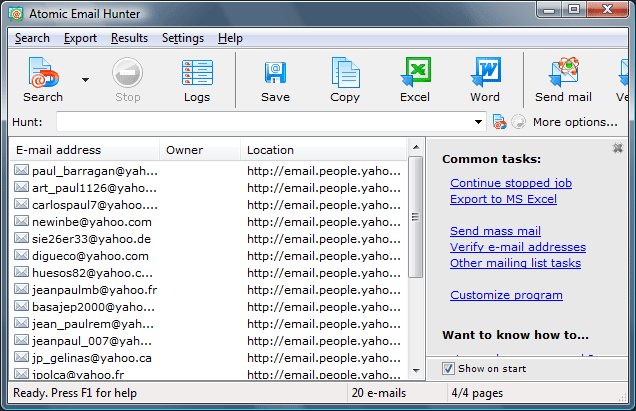
Task: Select the huesos82@yahoo.c... row
Action: 208,273
